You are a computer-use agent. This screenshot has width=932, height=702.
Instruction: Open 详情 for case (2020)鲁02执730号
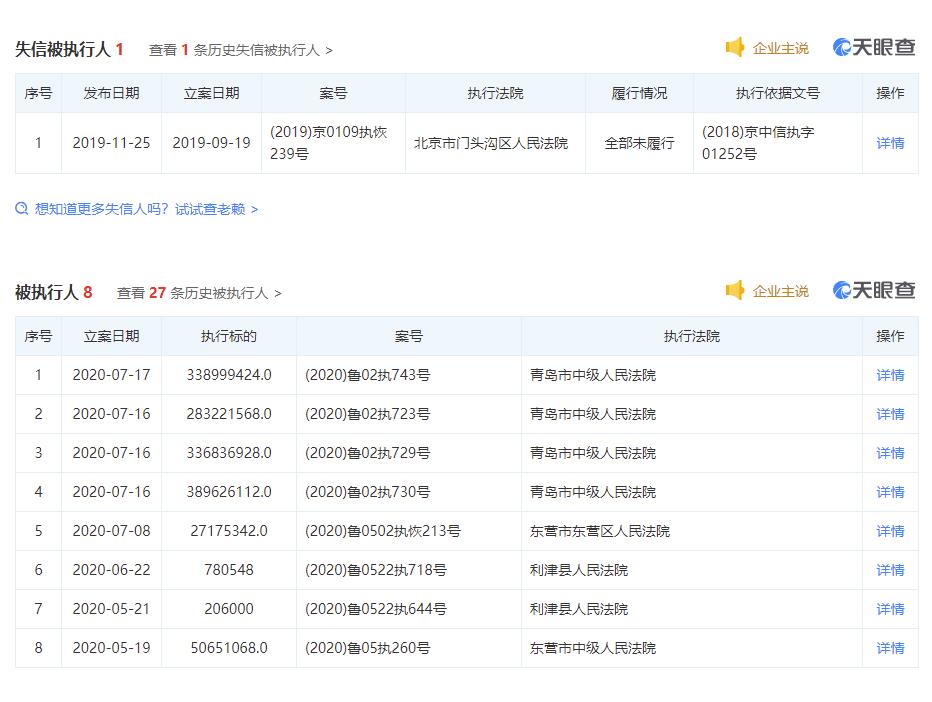(890, 492)
